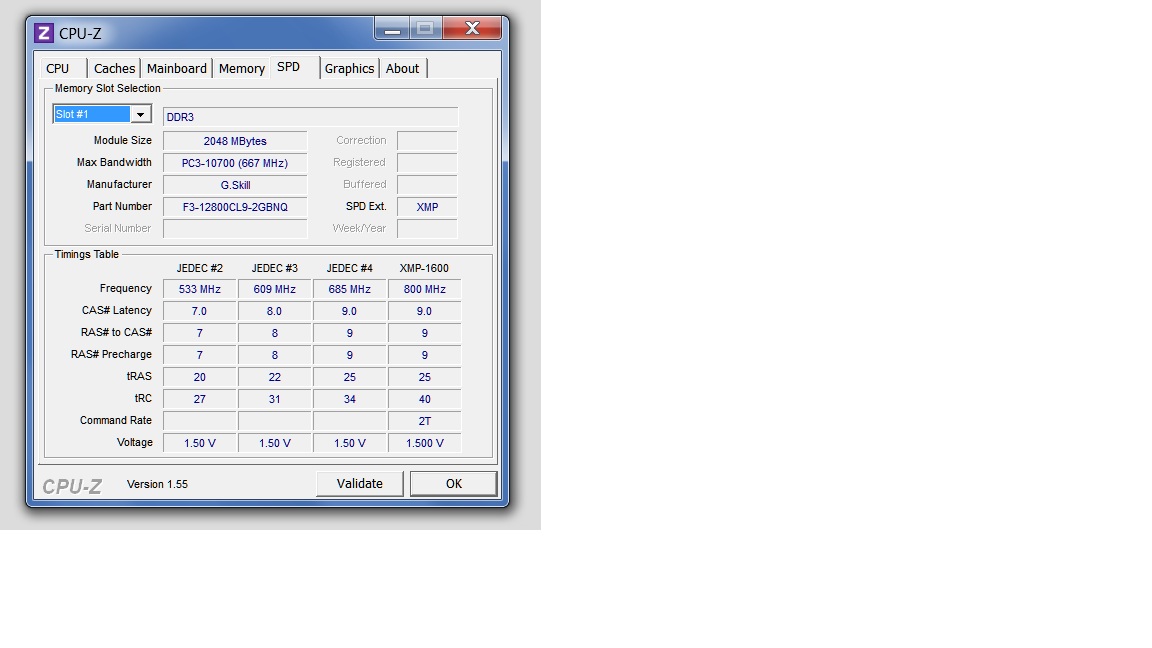
Task: Go to the Graphics tab
Action: click(350, 68)
